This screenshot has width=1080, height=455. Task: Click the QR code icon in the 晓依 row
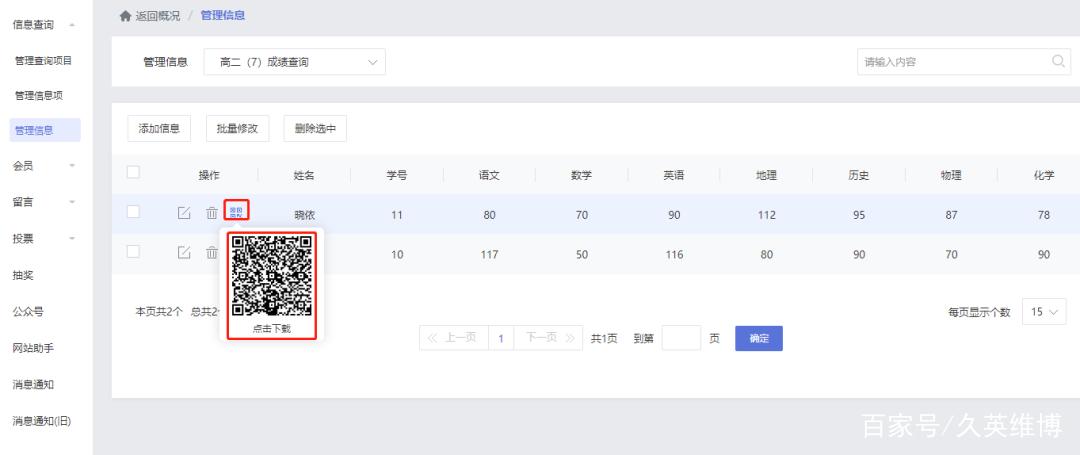(x=236, y=211)
